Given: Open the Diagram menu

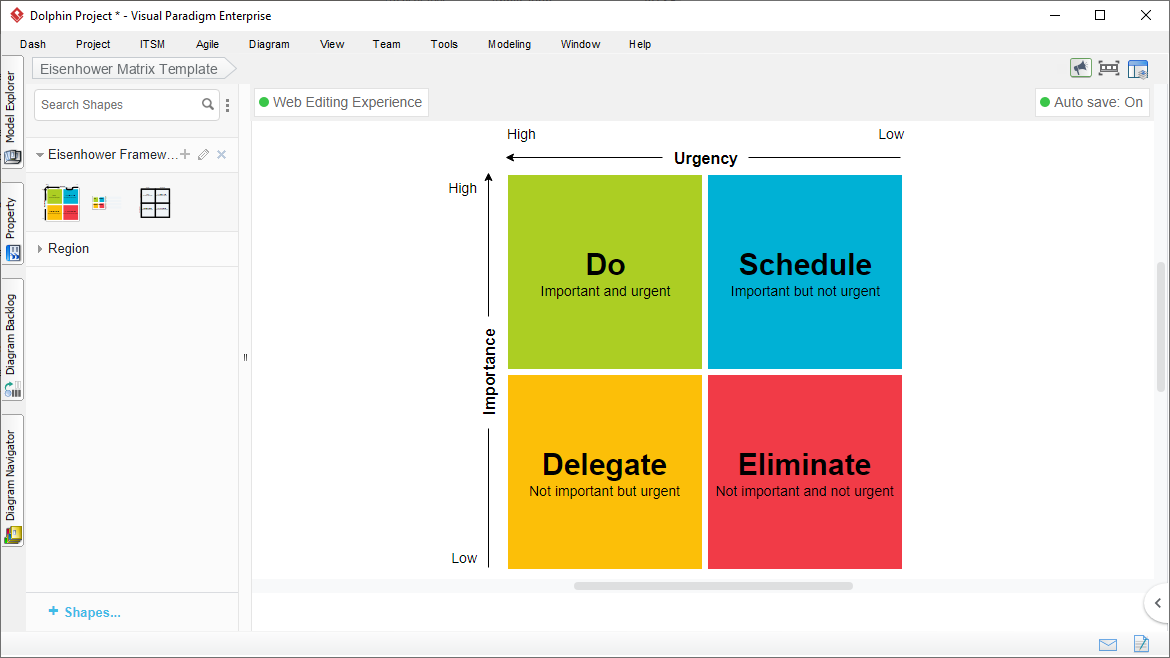Looking at the screenshot, I should [x=269, y=44].
